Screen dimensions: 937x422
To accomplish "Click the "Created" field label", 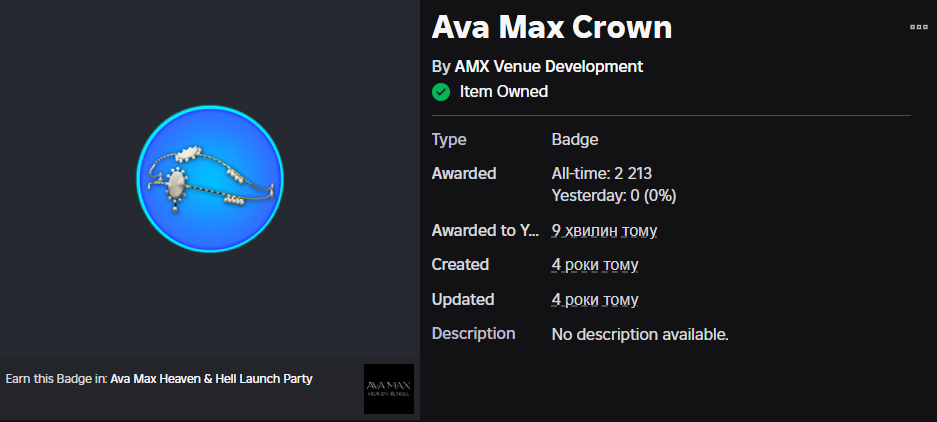I will pyautogui.click(x=460, y=265).
